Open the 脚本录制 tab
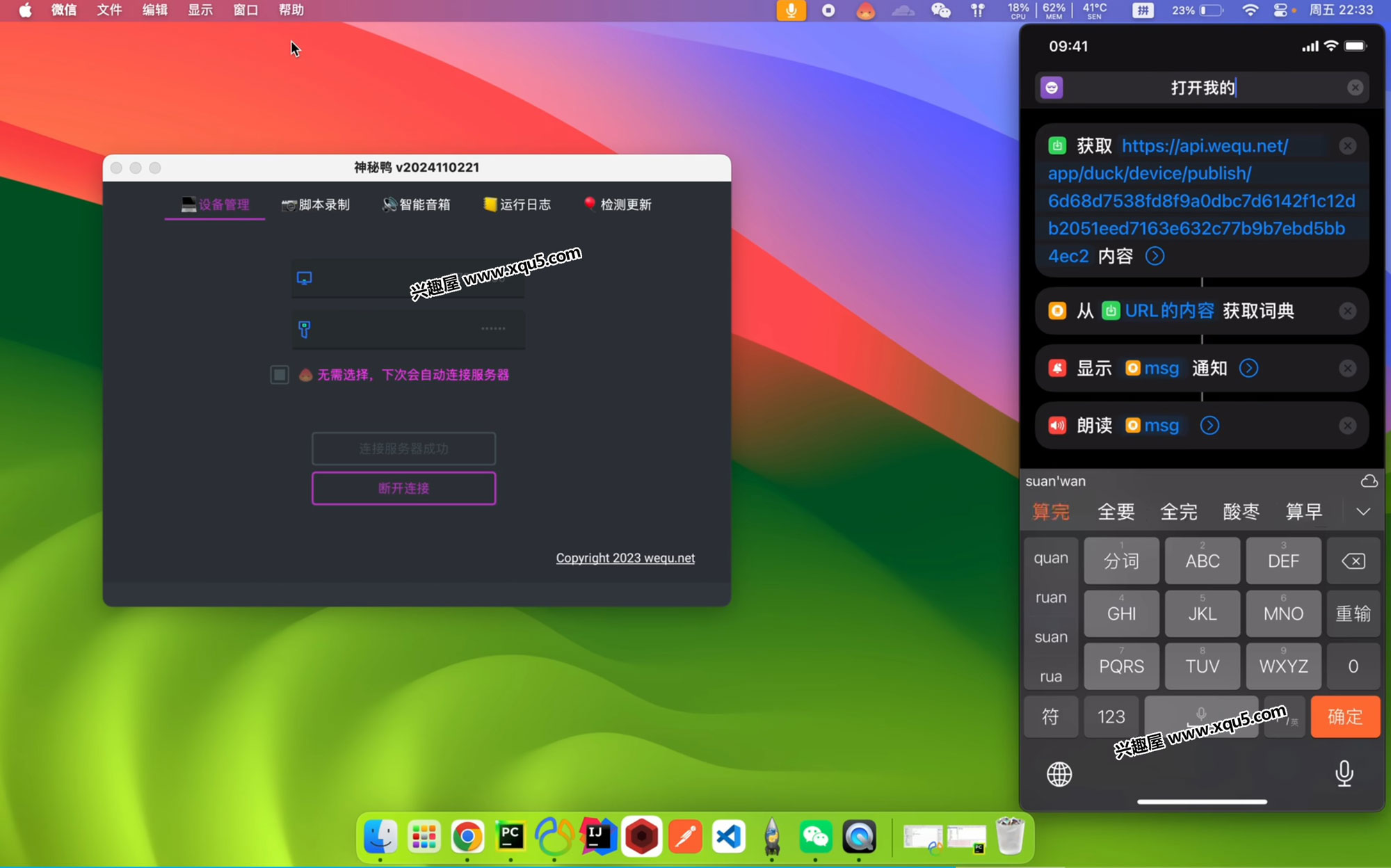The width and height of the screenshot is (1391, 868). click(x=315, y=204)
